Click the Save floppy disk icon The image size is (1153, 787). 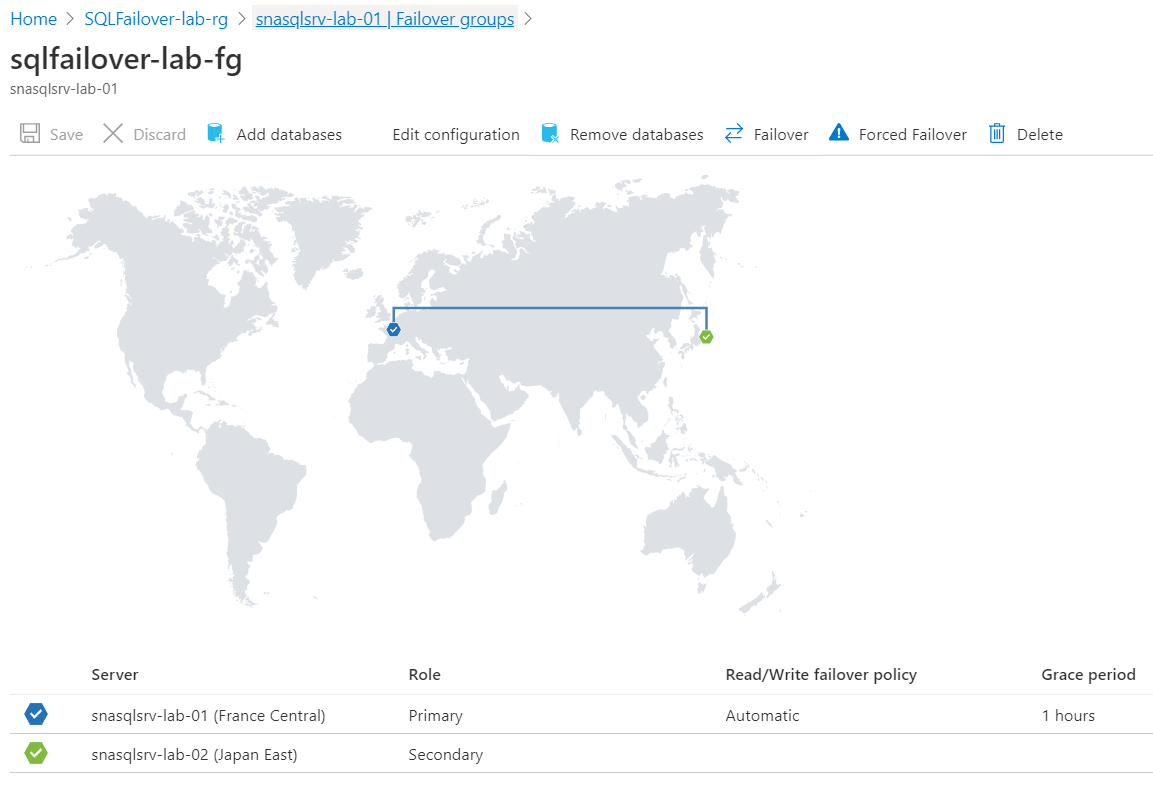[30, 133]
